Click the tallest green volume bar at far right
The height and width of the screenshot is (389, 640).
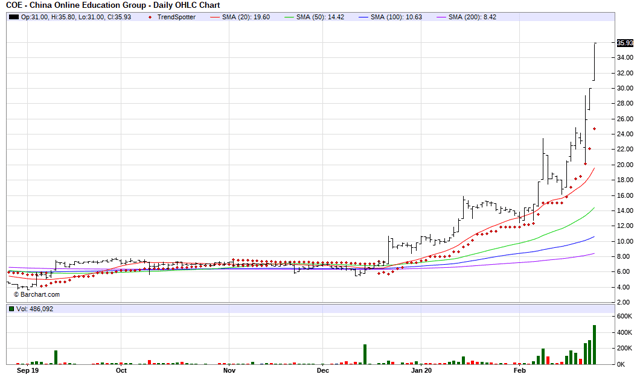click(x=594, y=345)
